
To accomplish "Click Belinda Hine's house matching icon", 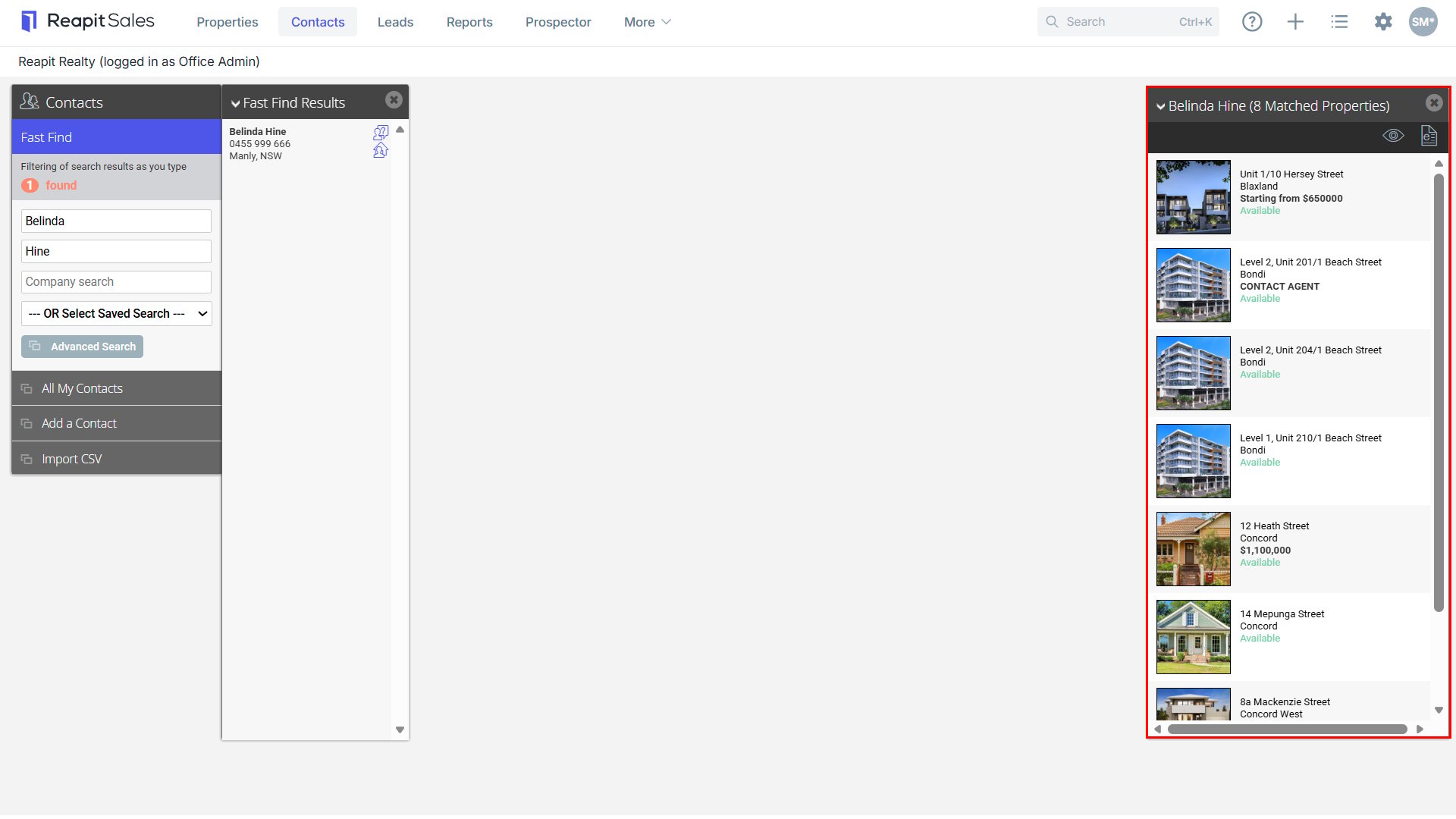I will point(381,150).
